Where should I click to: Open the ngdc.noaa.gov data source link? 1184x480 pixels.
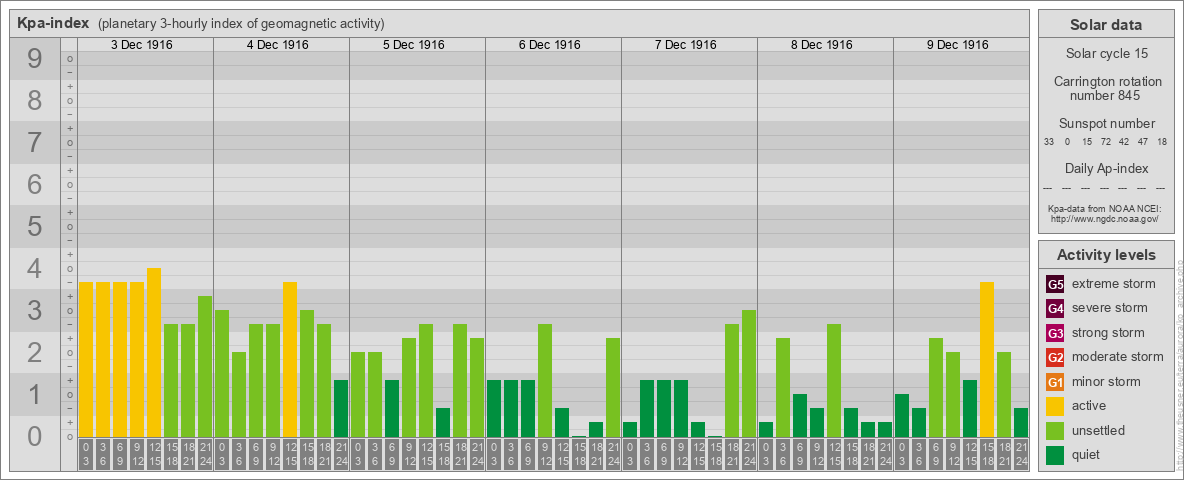(x=1105, y=218)
